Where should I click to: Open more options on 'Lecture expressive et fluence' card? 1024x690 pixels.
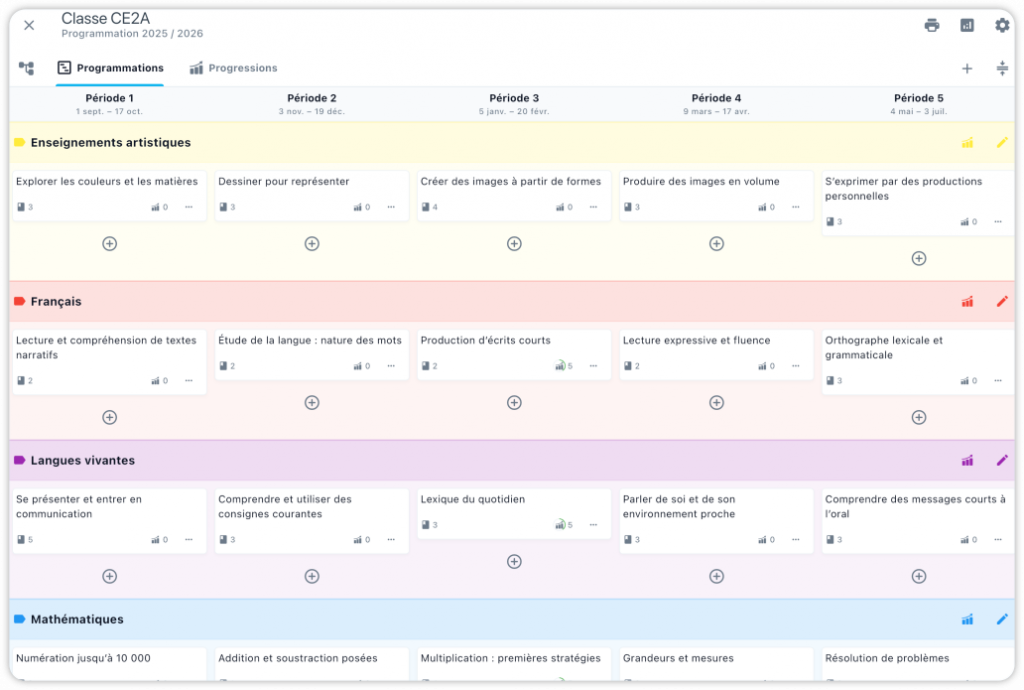point(795,366)
